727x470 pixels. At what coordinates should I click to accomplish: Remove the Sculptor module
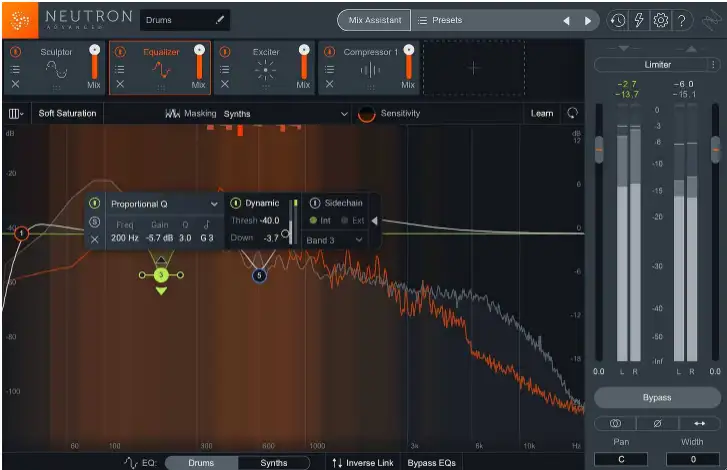point(15,84)
